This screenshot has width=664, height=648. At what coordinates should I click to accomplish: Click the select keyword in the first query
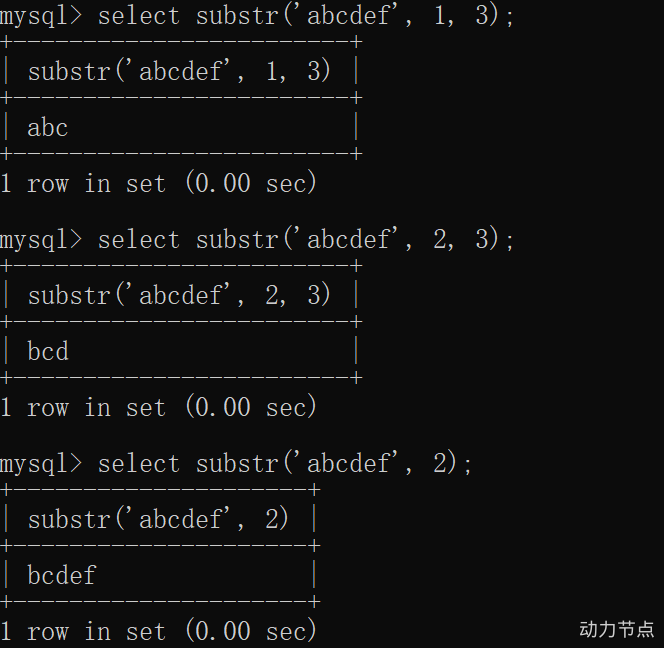tap(139, 17)
